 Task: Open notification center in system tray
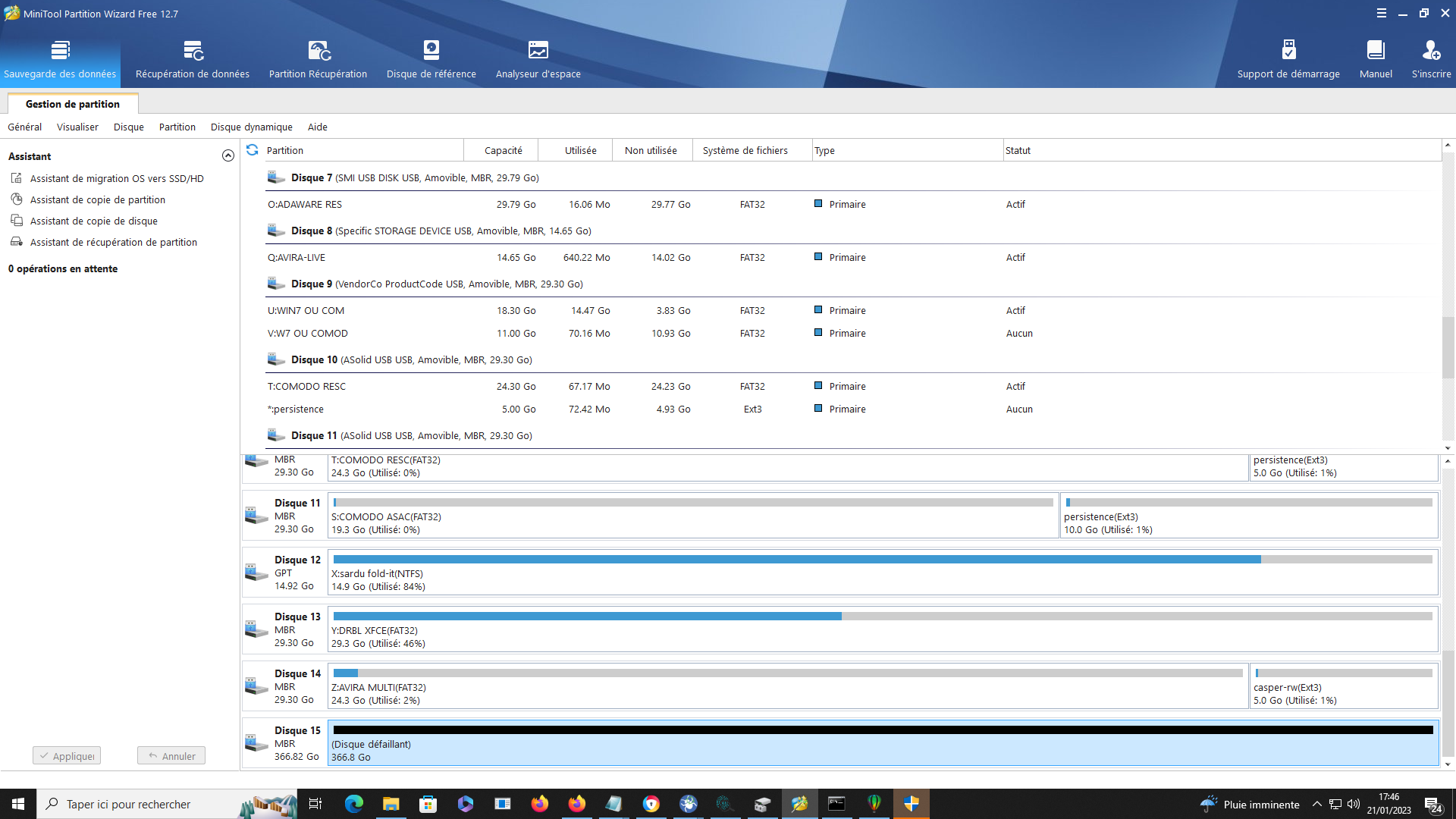pos(1433,805)
